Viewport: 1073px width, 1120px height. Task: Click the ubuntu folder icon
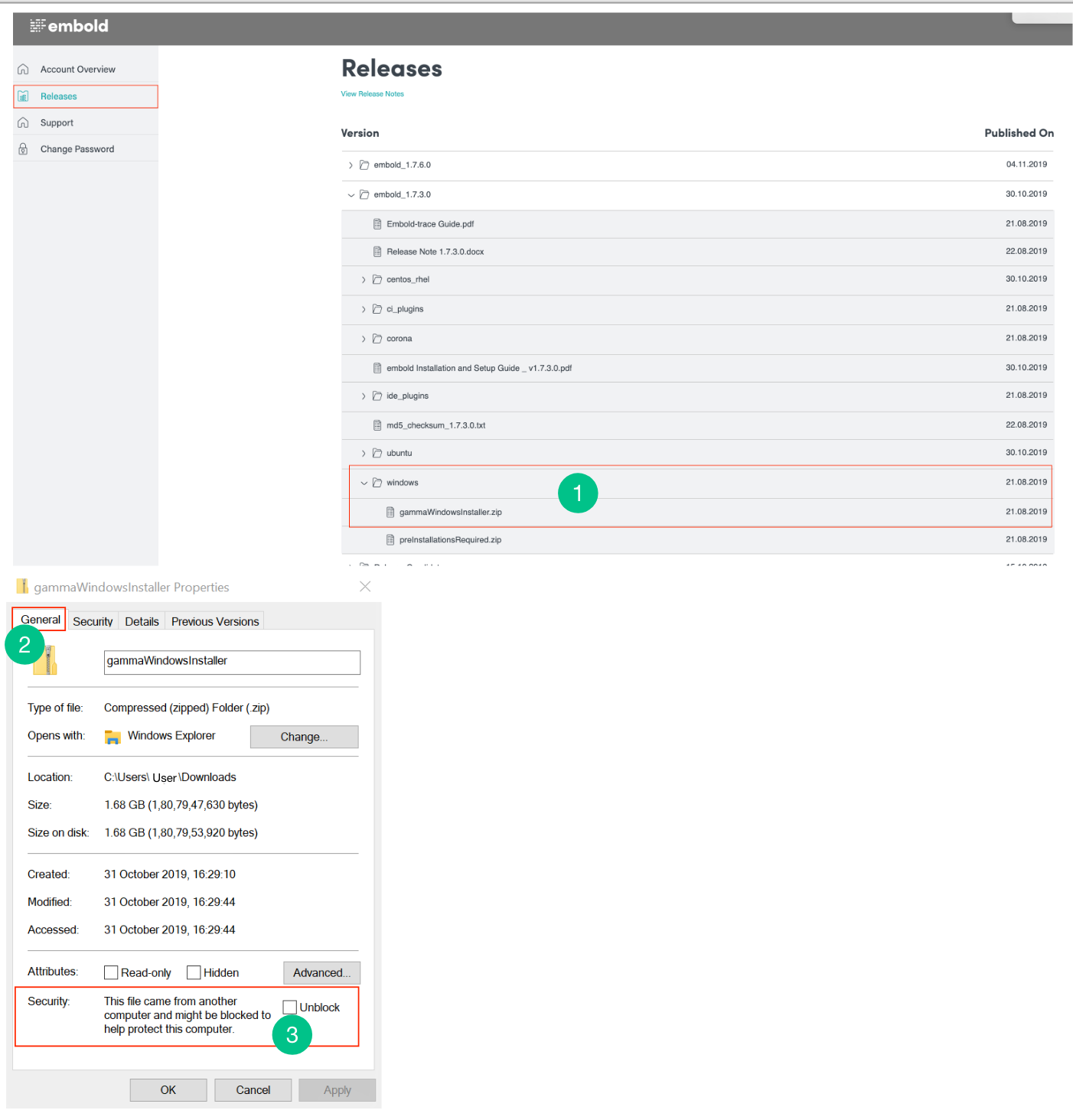click(x=377, y=454)
